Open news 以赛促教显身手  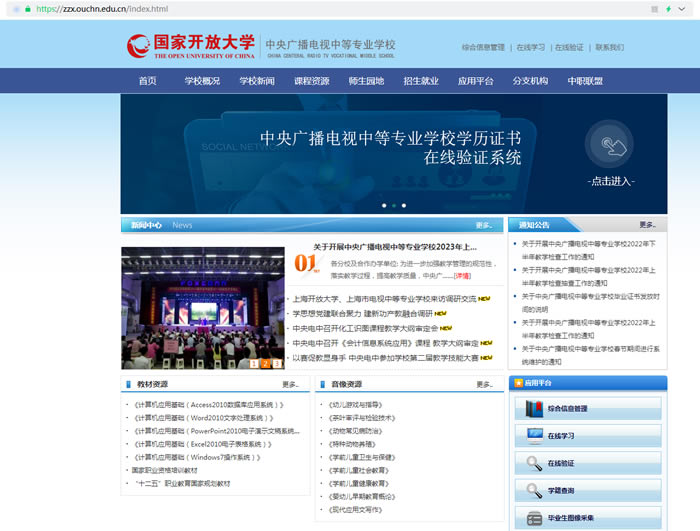pos(385,358)
